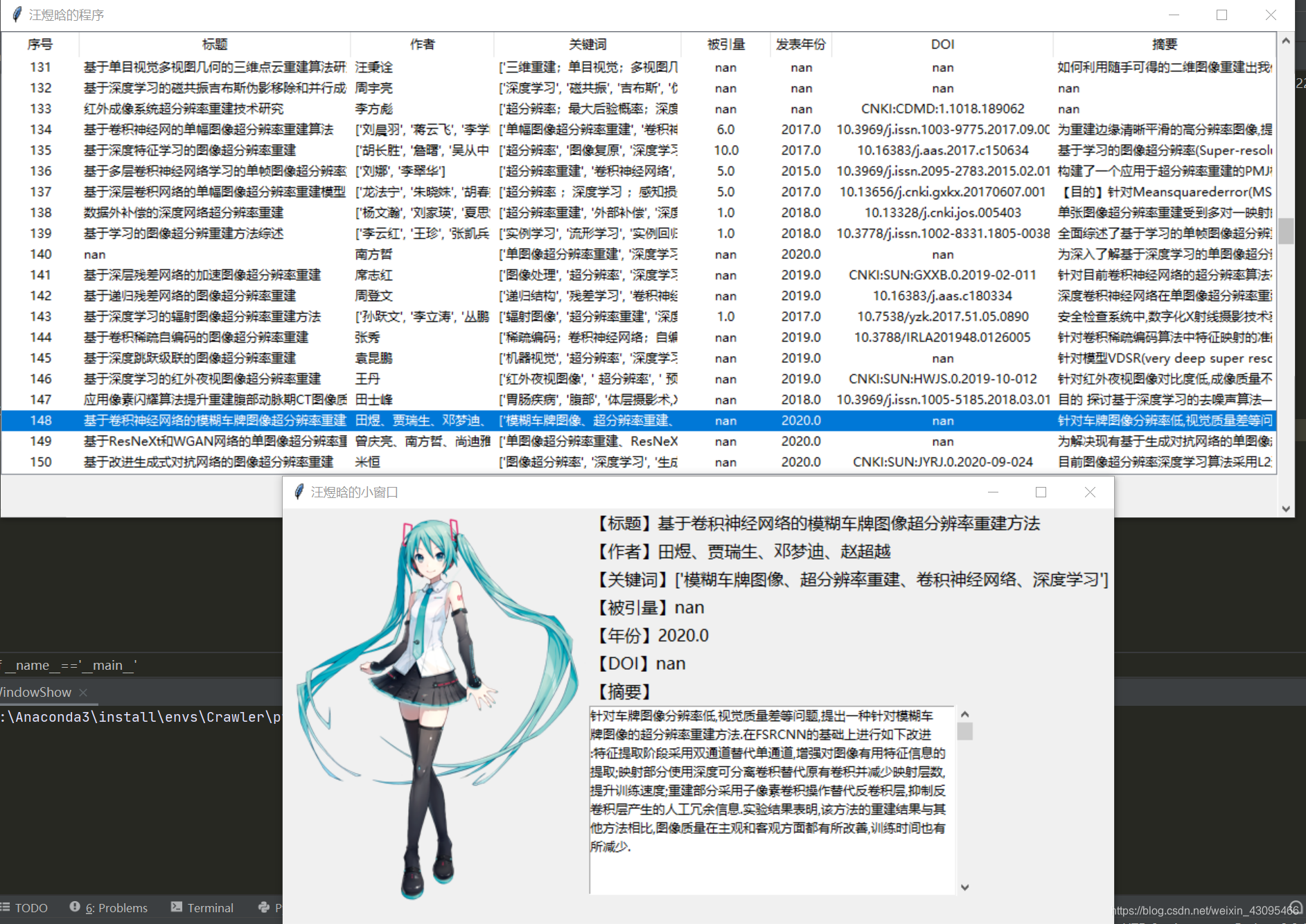Image resolution: width=1306 pixels, height=924 pixels.
Task: Select row 149 基于ResNeXt和WGAN网络
Action: click(637, 441)
